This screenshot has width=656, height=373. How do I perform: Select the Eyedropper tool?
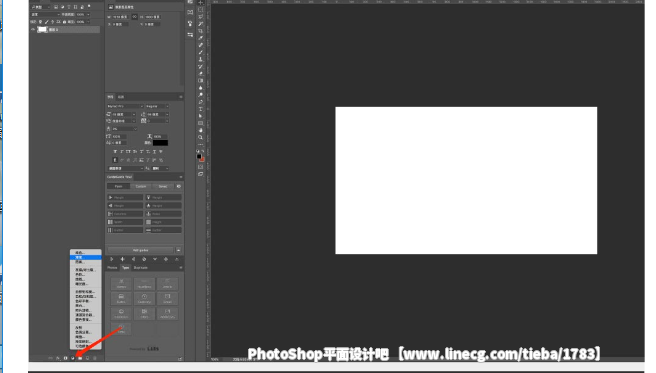pos(201,38)
